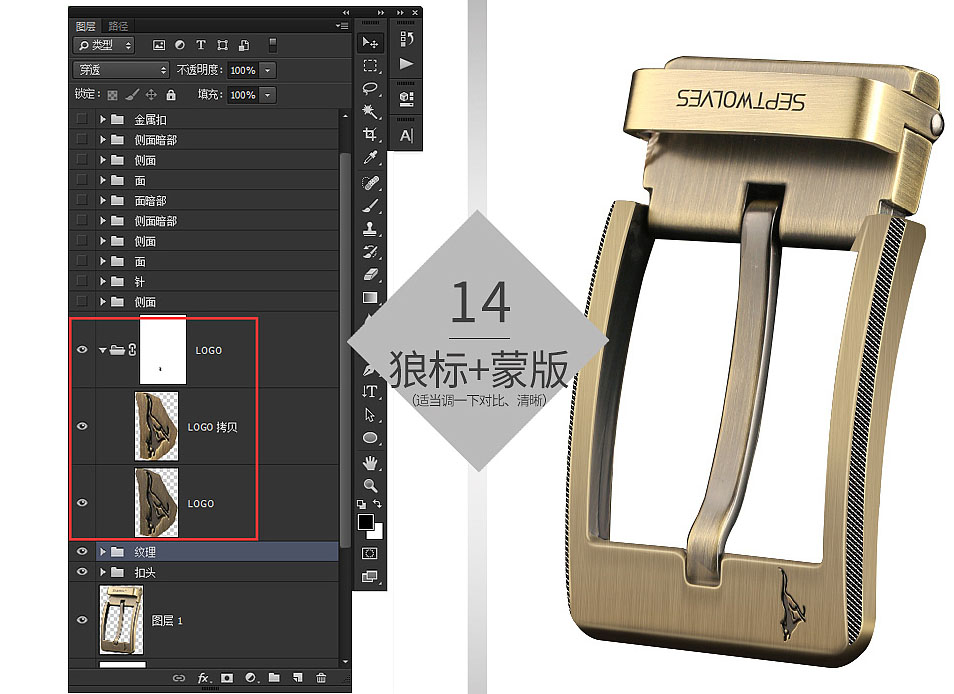954x694 pixels.
Task: Add a layer mask
Action: click(x=227, y=678)
